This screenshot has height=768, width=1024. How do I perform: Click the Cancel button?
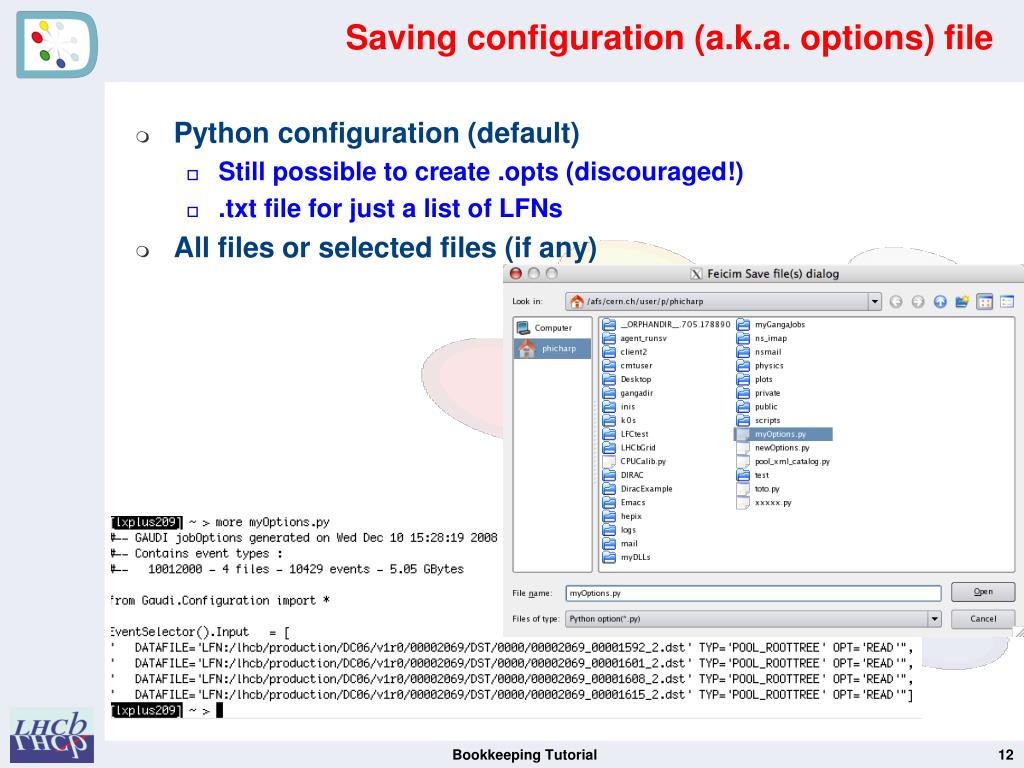[x=983, y=618]
